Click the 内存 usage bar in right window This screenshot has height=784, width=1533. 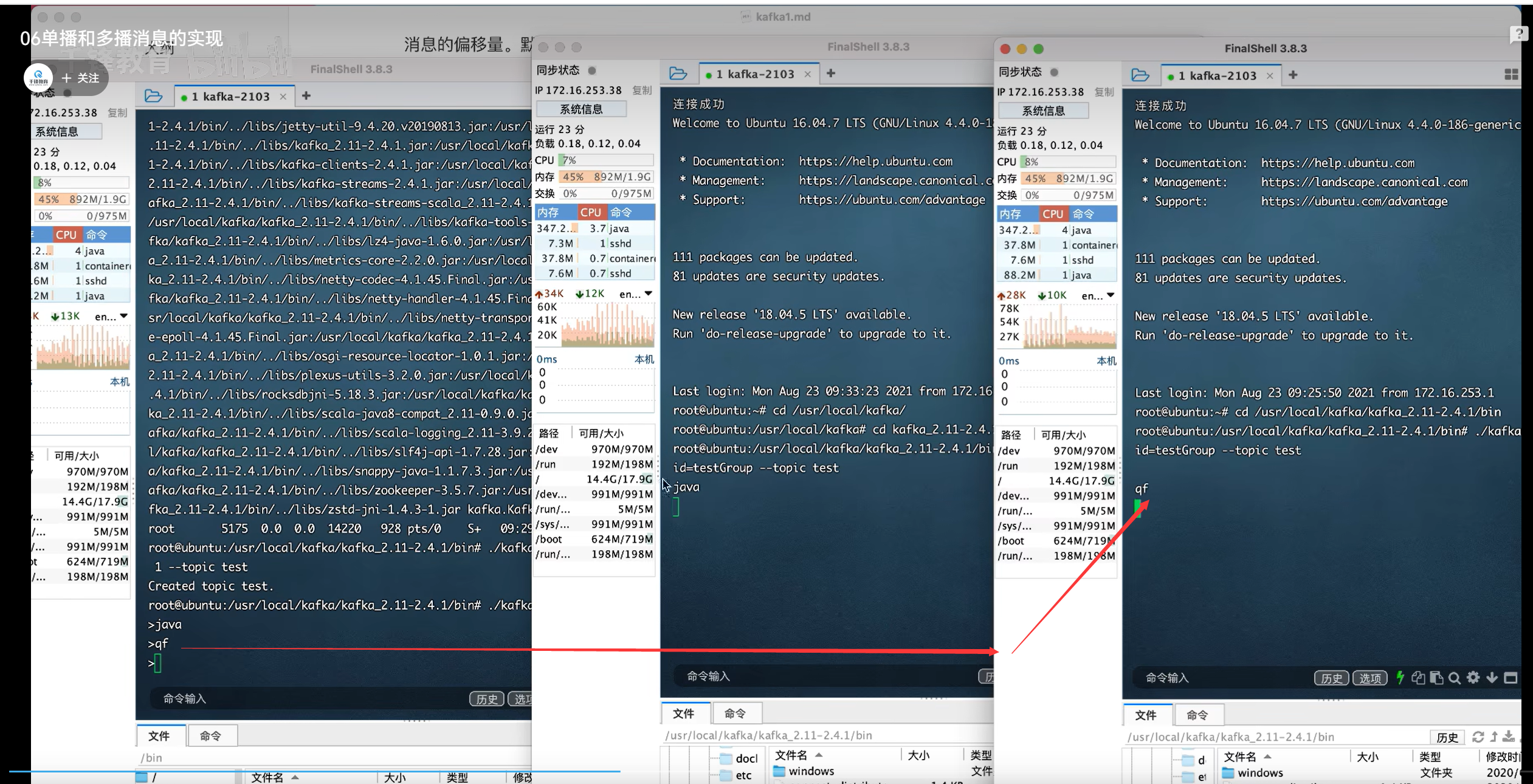tap(1067, 178)
